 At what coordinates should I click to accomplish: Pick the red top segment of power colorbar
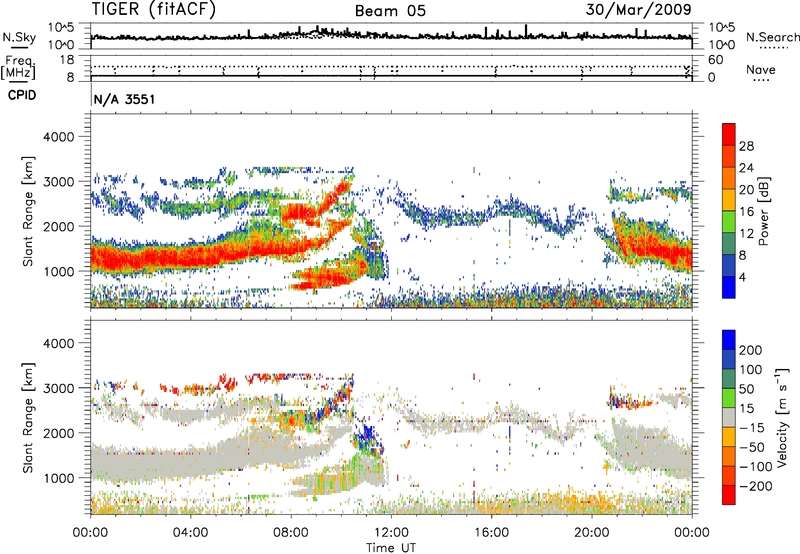(729, 134)
